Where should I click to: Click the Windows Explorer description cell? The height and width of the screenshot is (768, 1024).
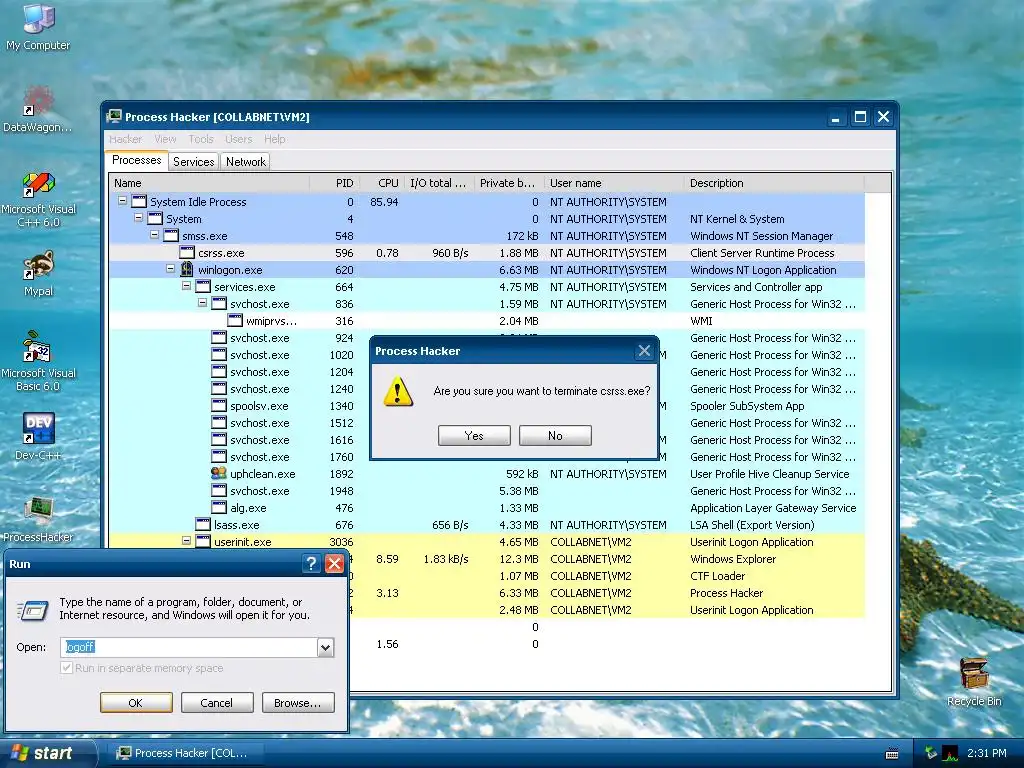[733, 559]
